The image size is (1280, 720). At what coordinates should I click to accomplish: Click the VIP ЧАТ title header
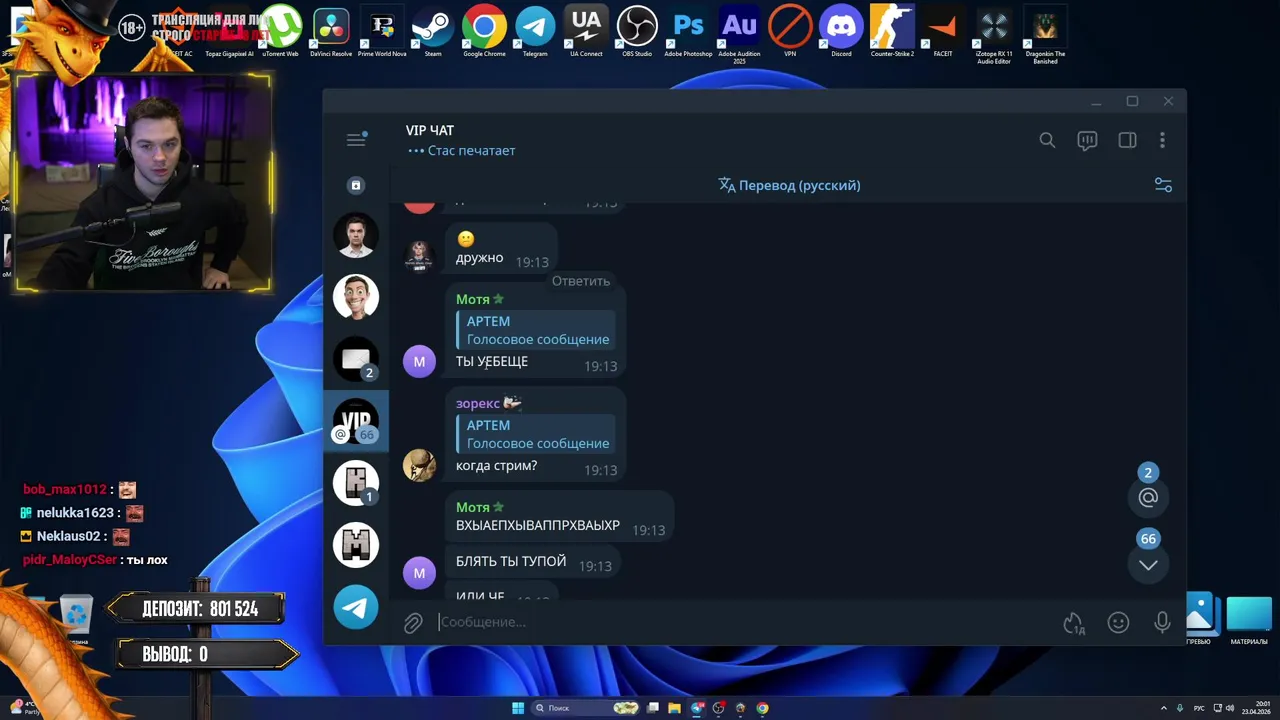[430, 131]
